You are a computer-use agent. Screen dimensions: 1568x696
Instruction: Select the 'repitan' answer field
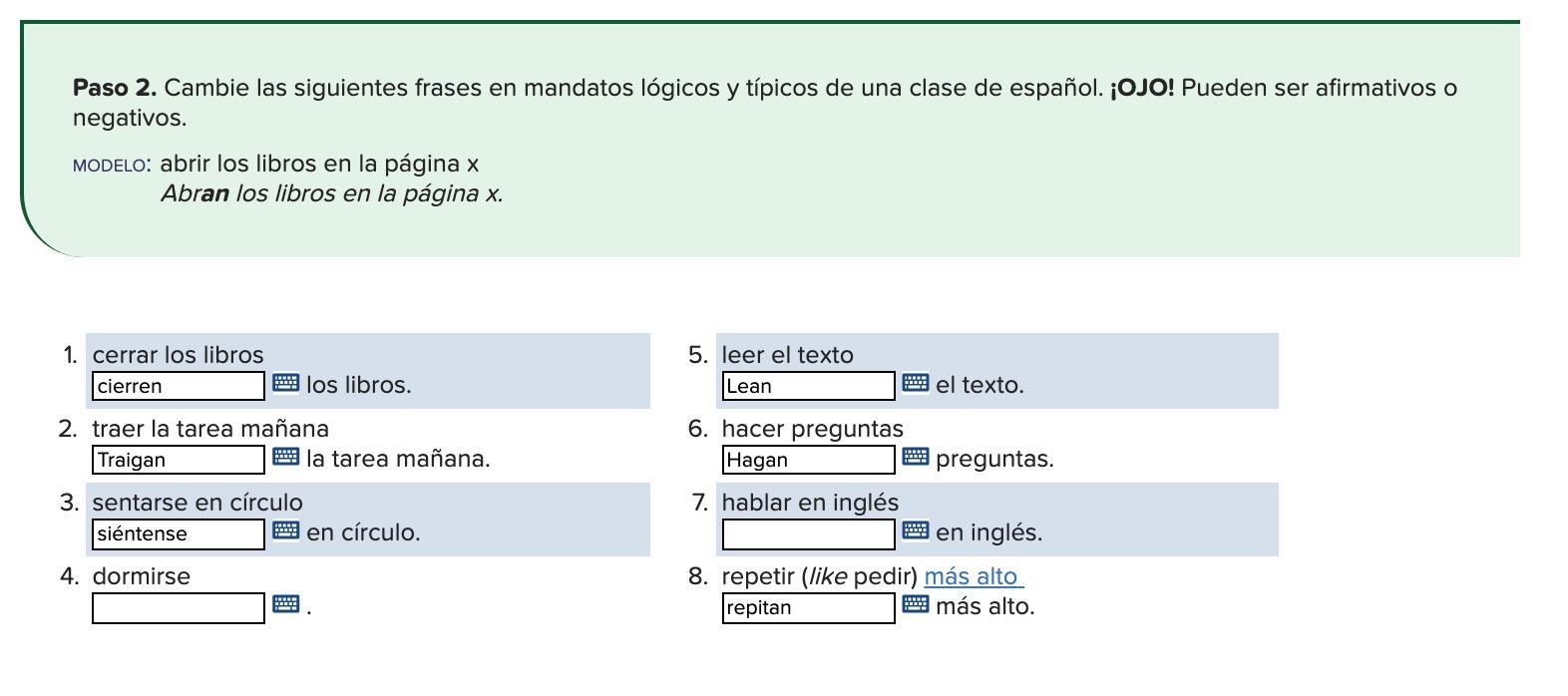click(x=808, y=607)
